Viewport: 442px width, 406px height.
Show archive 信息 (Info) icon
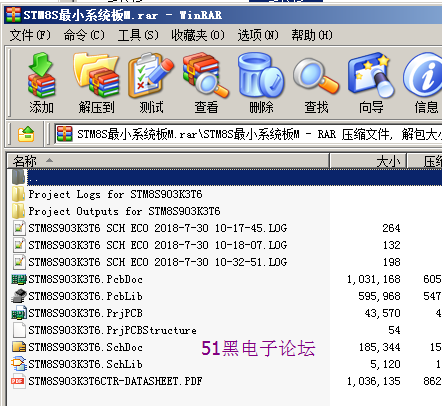point(424,83)
